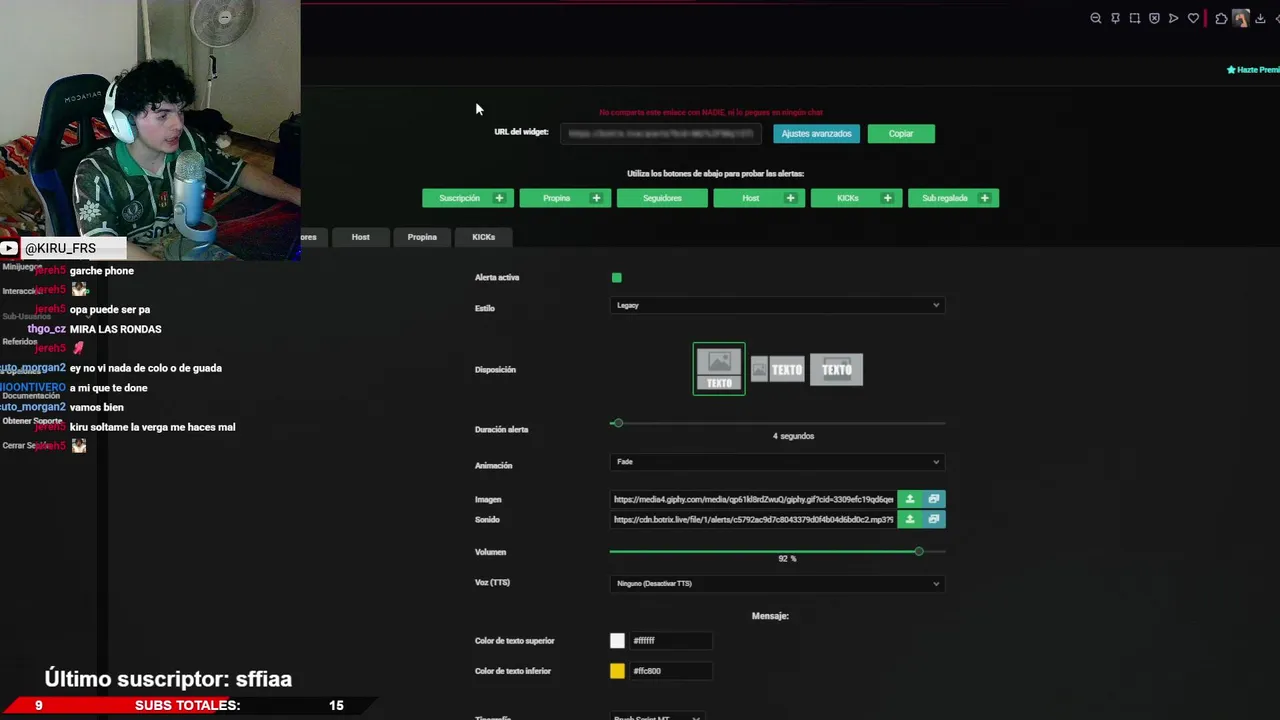Click chat message 'MIRA LAS RONDAS'
Viewport: 1280px width, 720px height.
(x=115, y=329)
